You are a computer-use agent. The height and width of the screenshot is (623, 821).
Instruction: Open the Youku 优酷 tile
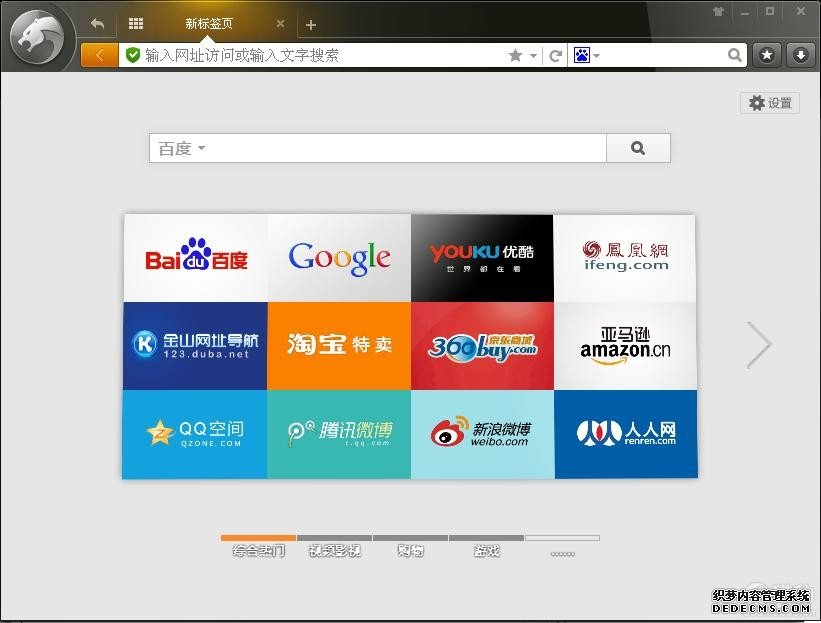482,258
